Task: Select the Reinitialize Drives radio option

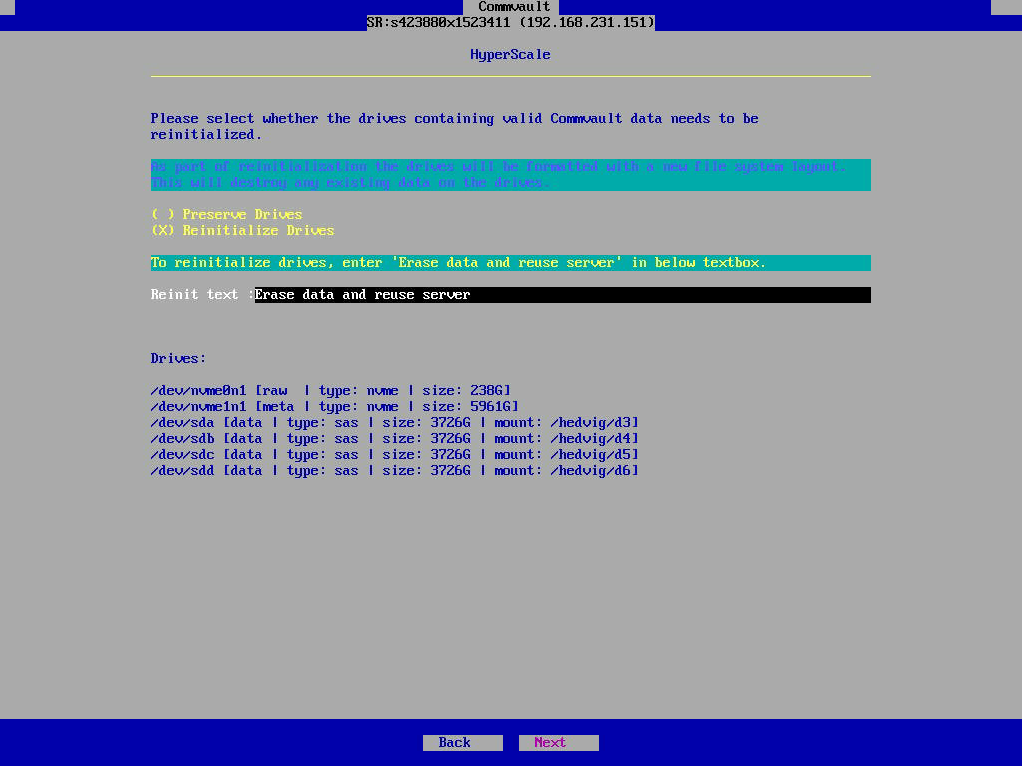Action: [242, 230]
